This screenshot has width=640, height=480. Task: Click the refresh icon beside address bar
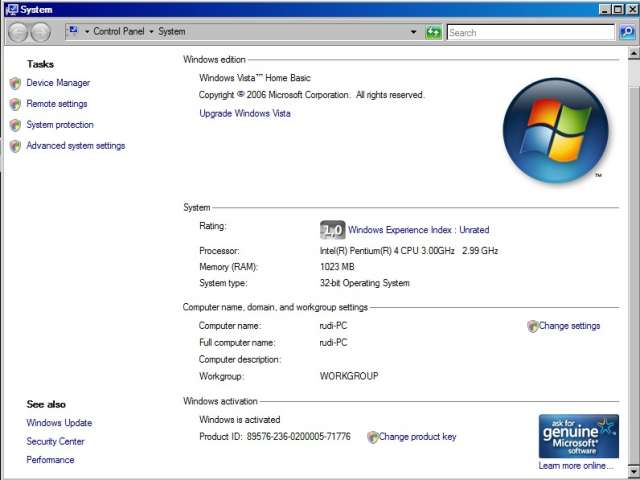(433, 32)
